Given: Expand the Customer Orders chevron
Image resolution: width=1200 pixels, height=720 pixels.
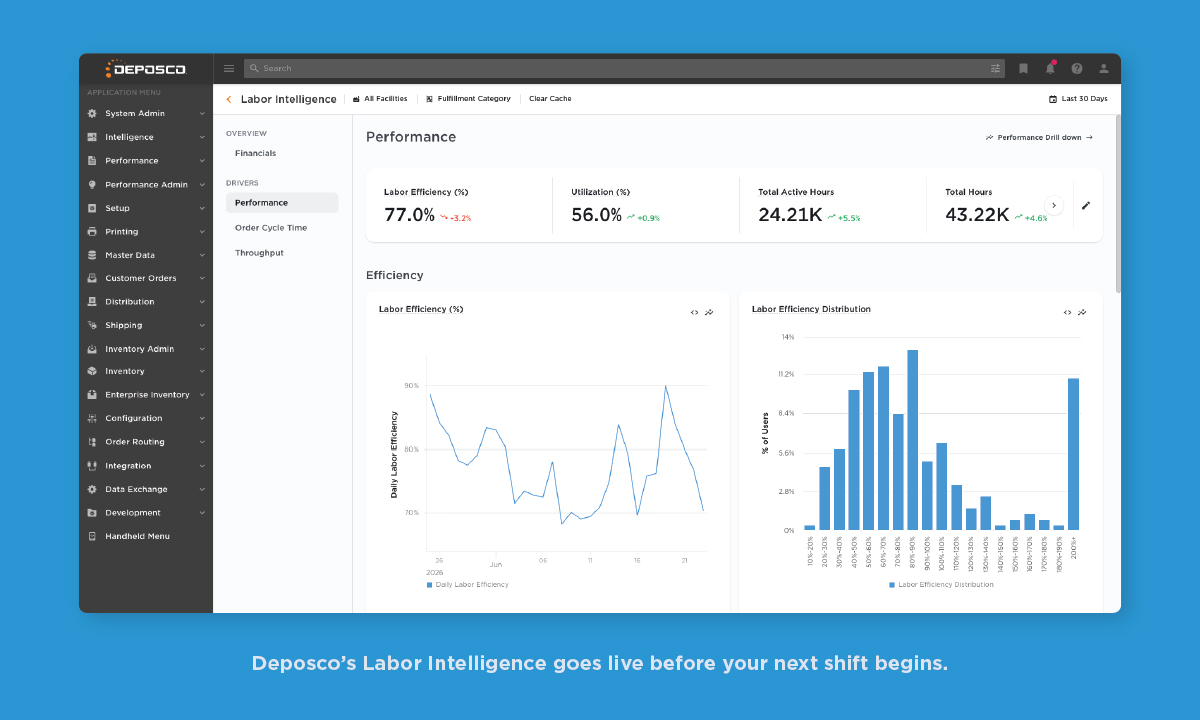Looking at the screenshot, I should (x=202, y=278).
